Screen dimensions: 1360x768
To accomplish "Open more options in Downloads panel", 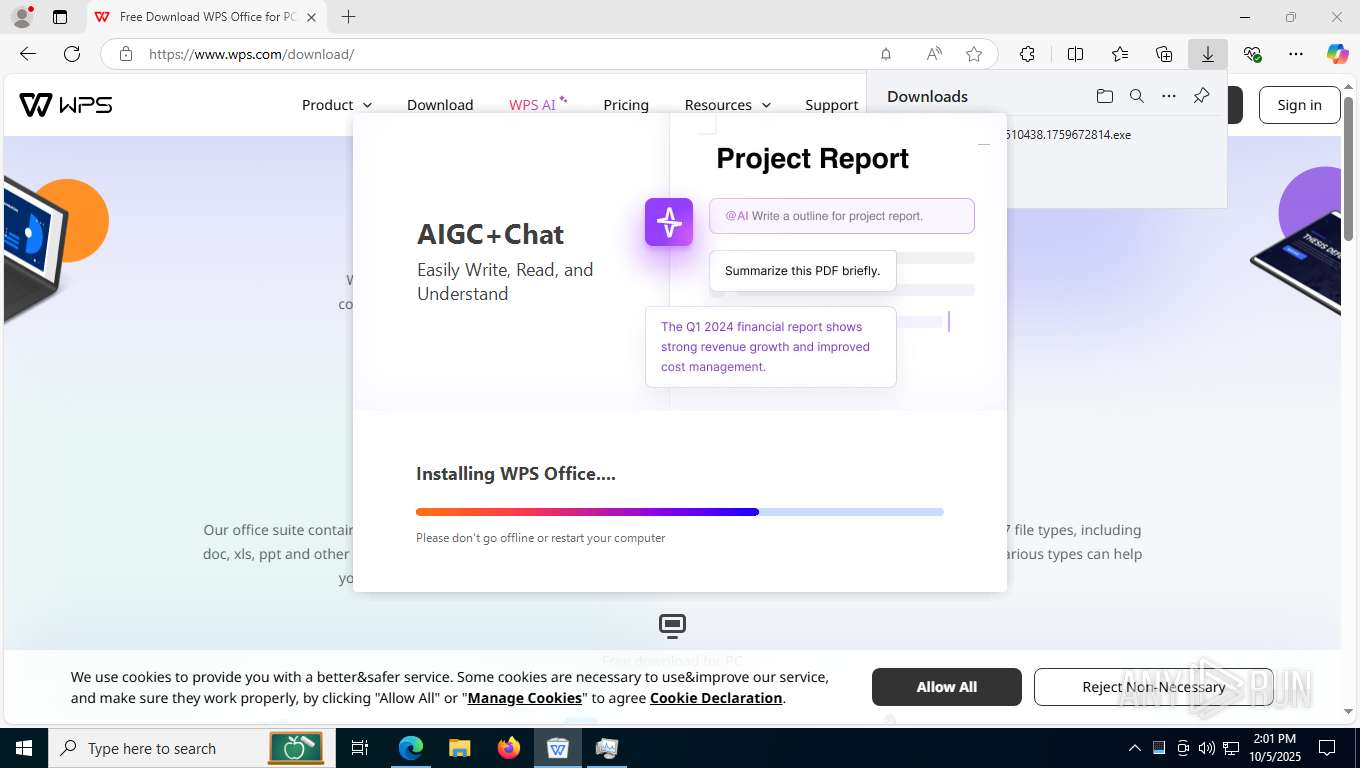I will (x=1169, y=96).
